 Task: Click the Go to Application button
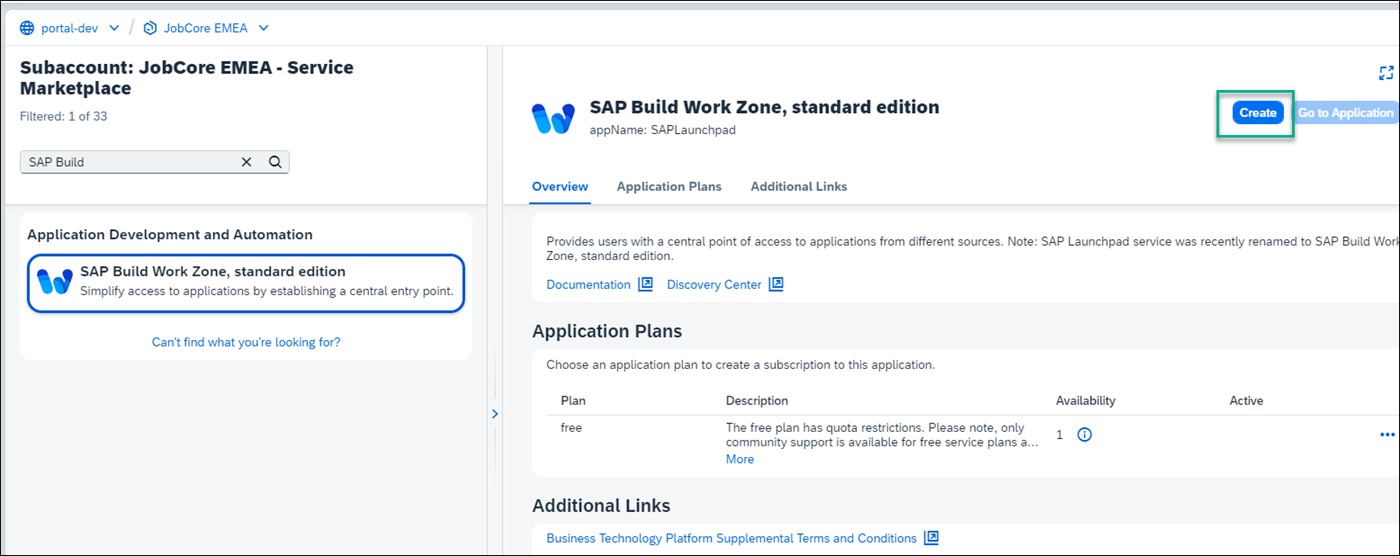tap(1345, 113)
